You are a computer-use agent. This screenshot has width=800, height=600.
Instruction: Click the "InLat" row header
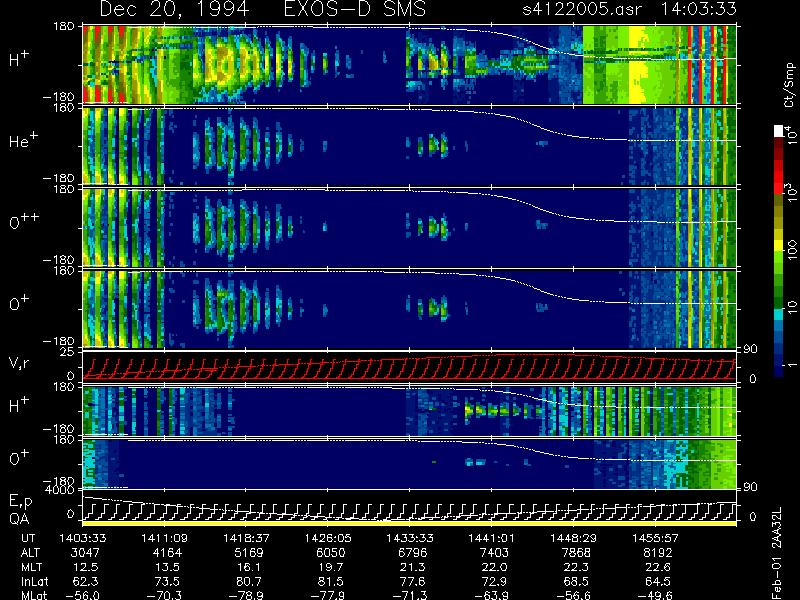pyautogui.click(x=35, y=581)
